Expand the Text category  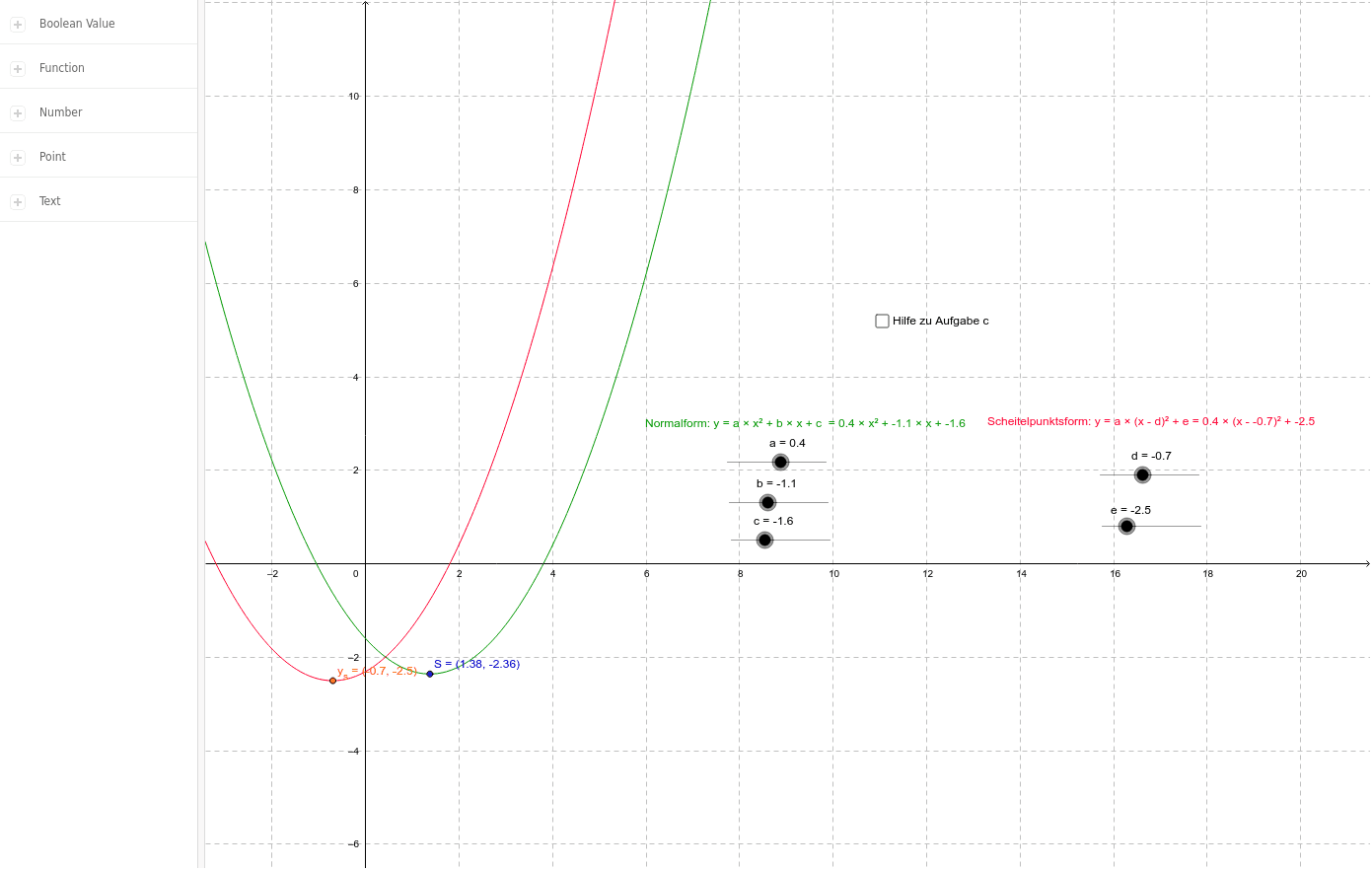tap(18, 202)
